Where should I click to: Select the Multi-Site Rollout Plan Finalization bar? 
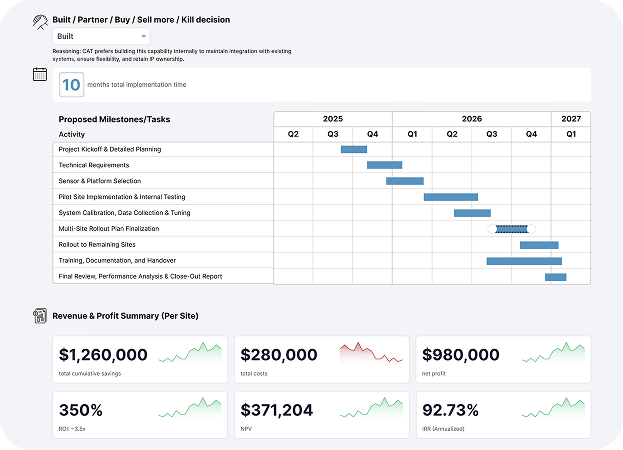(511, 229)
